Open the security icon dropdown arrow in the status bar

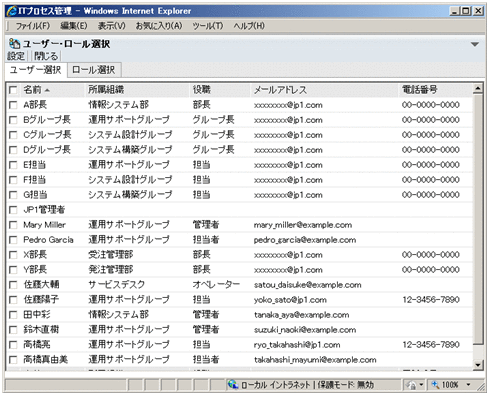(421, 385)
